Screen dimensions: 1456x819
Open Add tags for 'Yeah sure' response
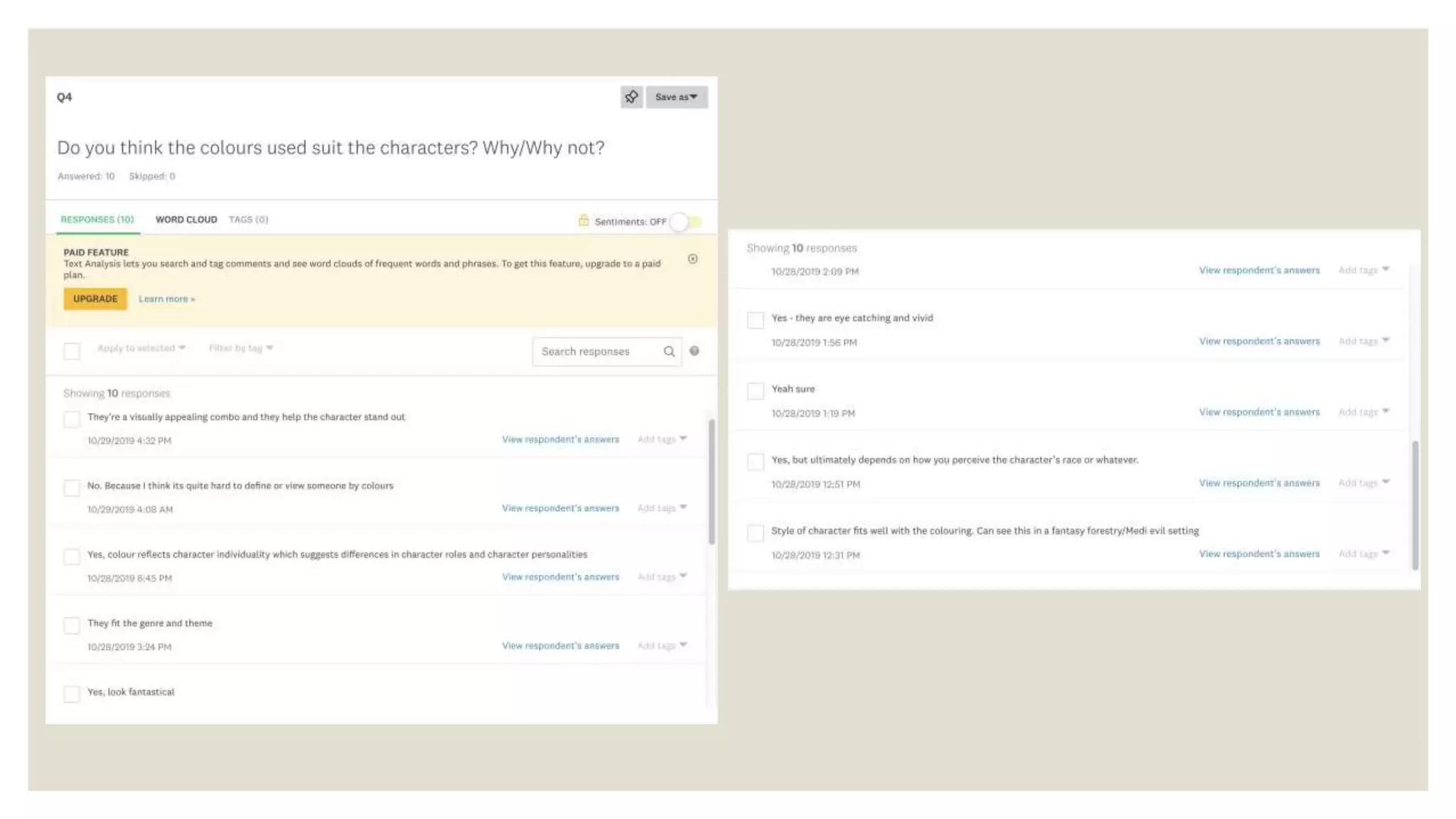click(x=1363, y=412)
